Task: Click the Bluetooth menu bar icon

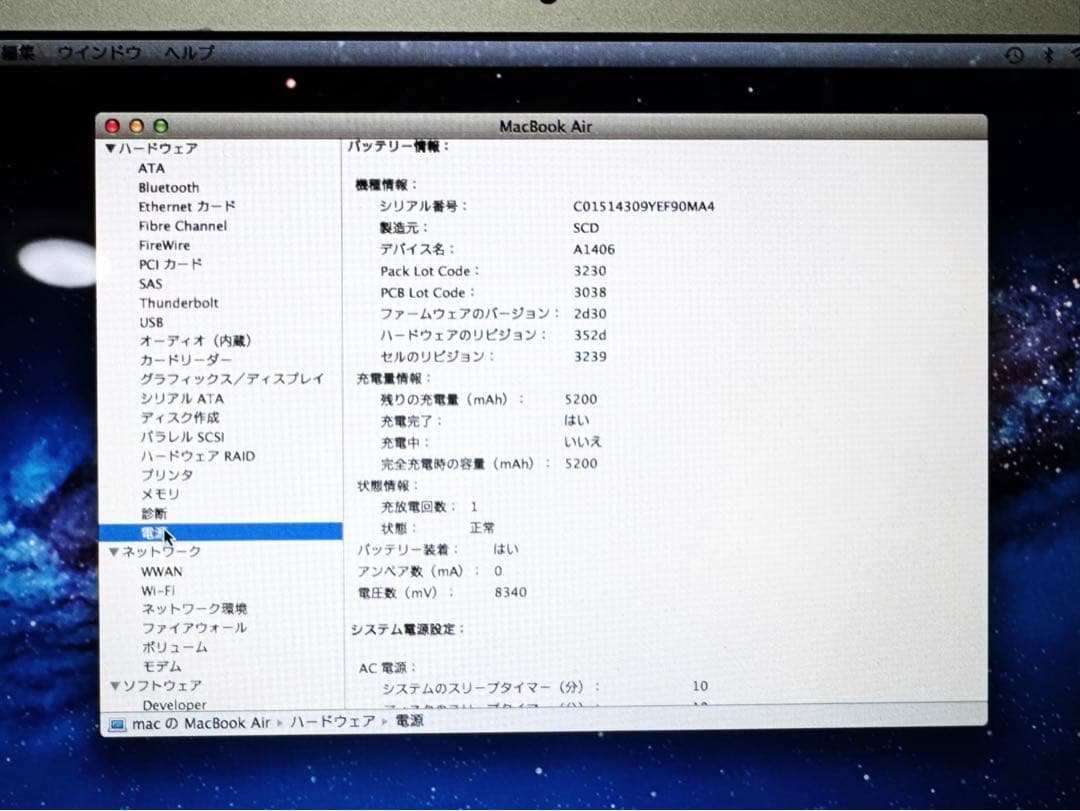Action: click(x=1048, y=55)
